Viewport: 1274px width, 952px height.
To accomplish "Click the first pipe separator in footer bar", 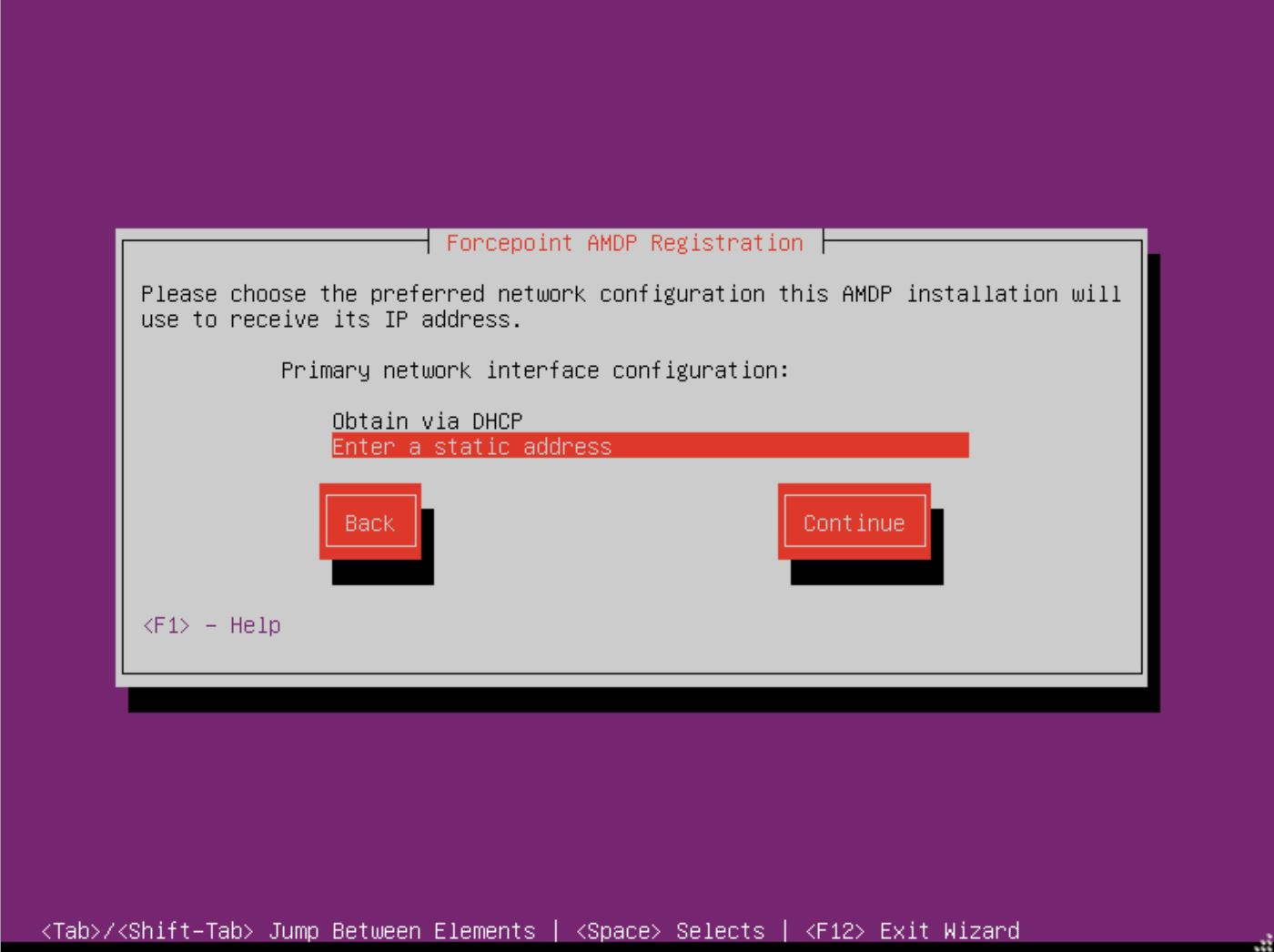I will [555, 931].
